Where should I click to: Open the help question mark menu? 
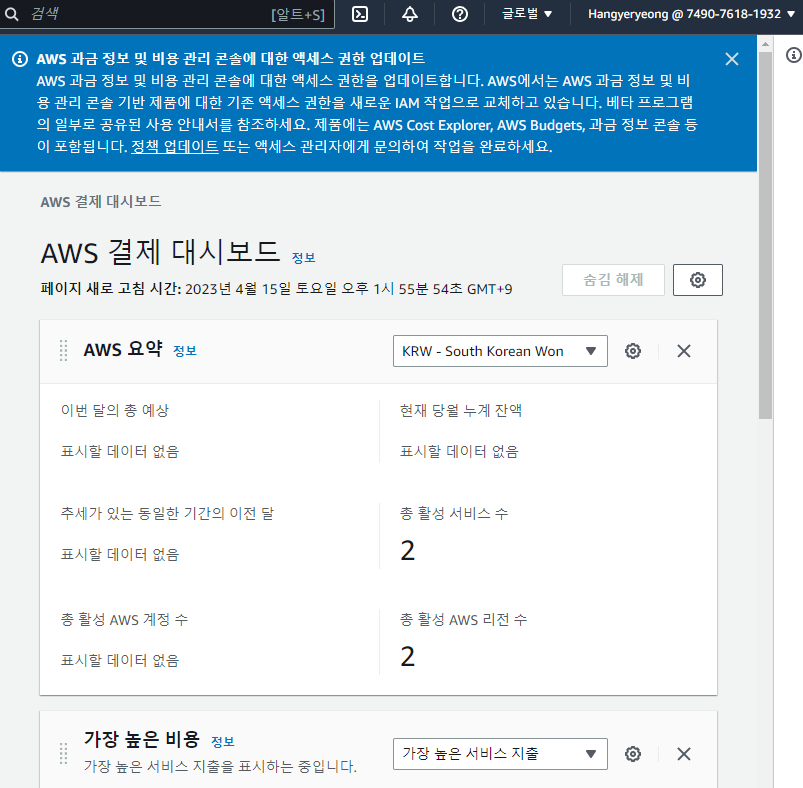coord(459,14)
